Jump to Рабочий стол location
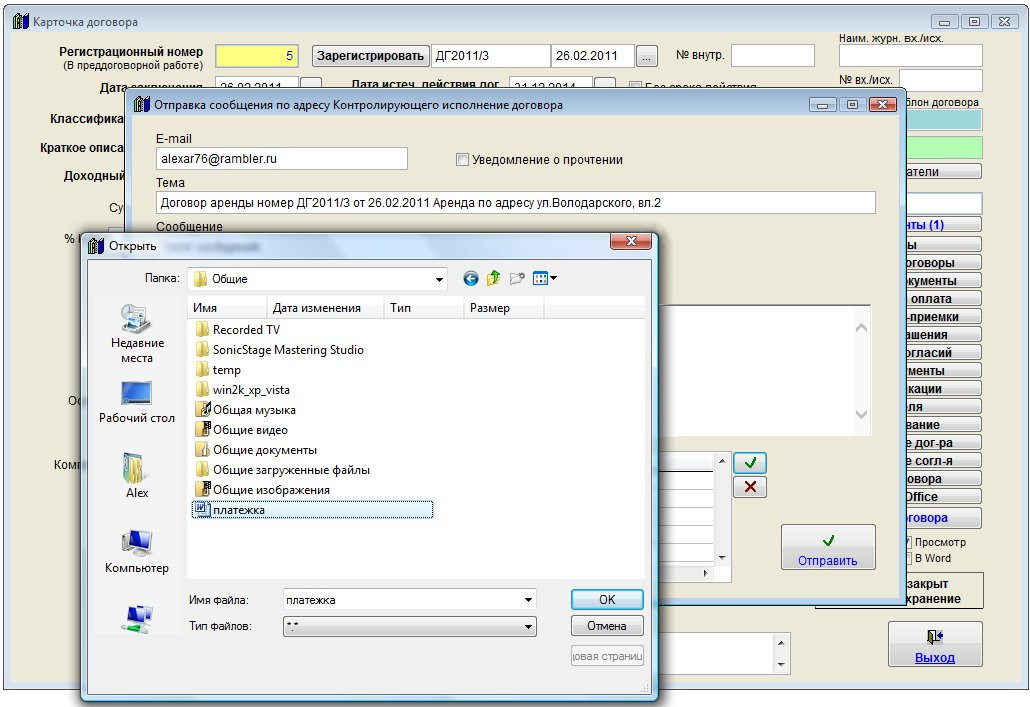 tap(137, 402)
